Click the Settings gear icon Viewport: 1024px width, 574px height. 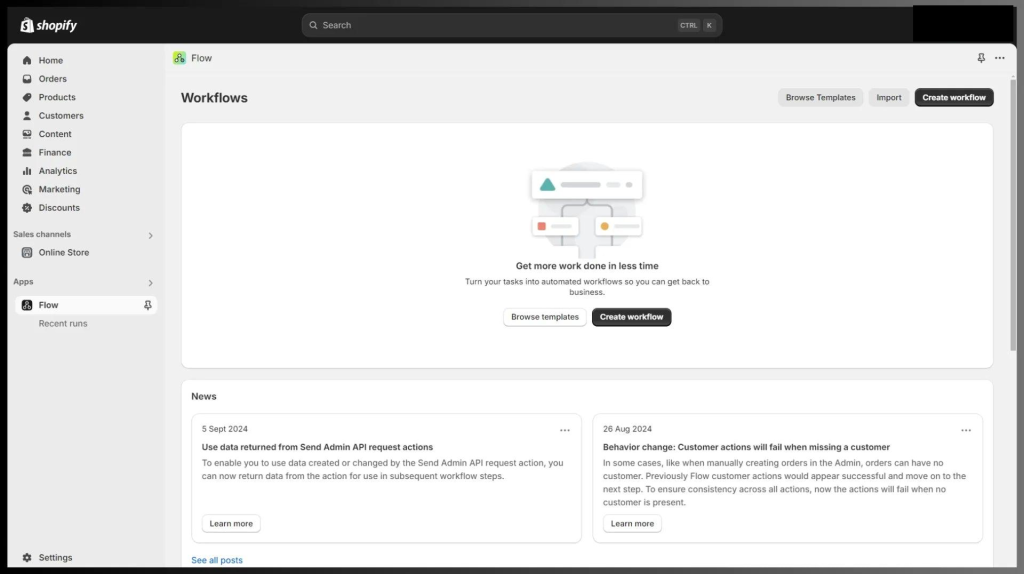click(x=27, y=558)
